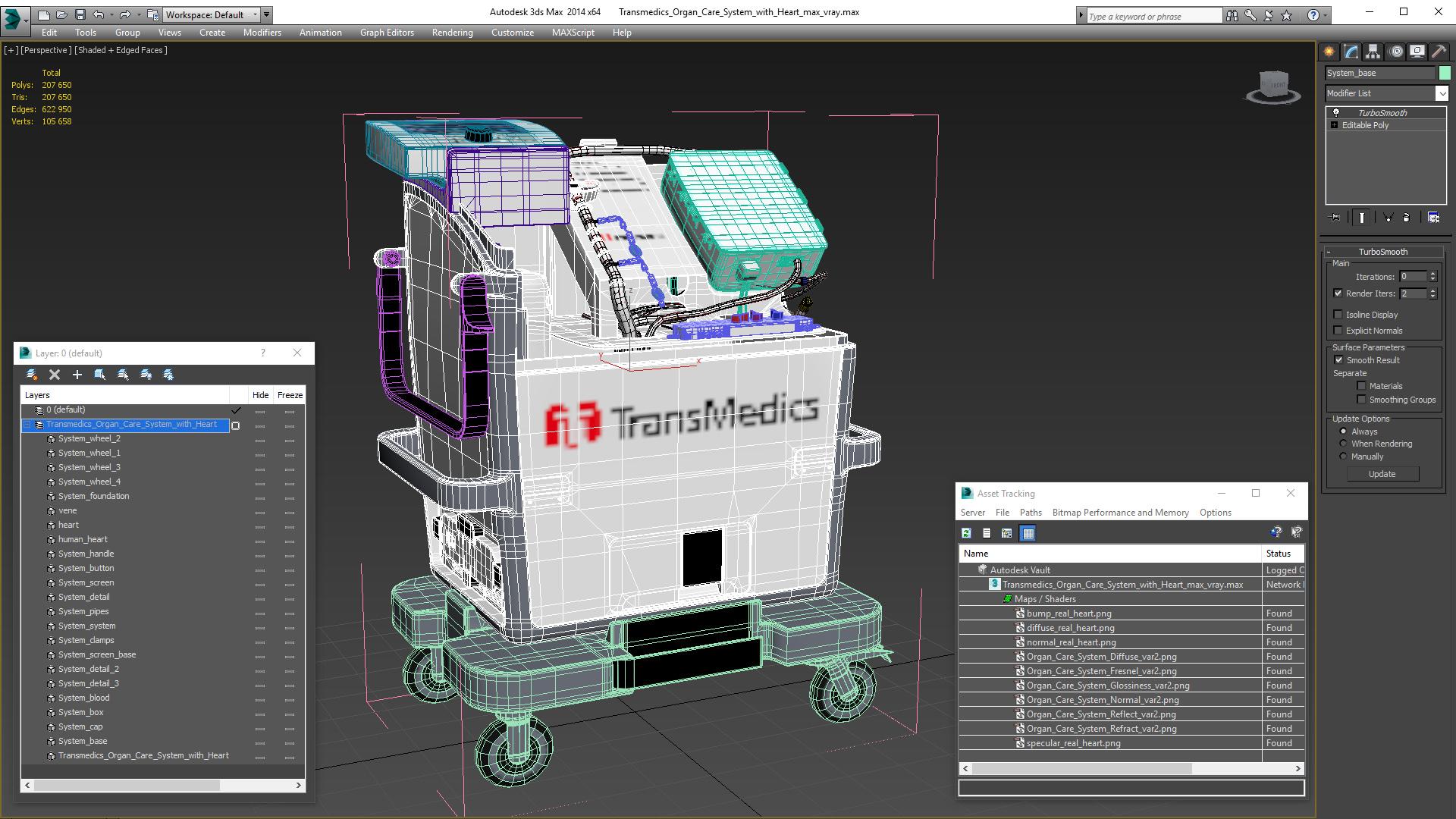Click Add Selected Objects plus icon
Viewport: 1456px width, 819px height.
[77, 375]
